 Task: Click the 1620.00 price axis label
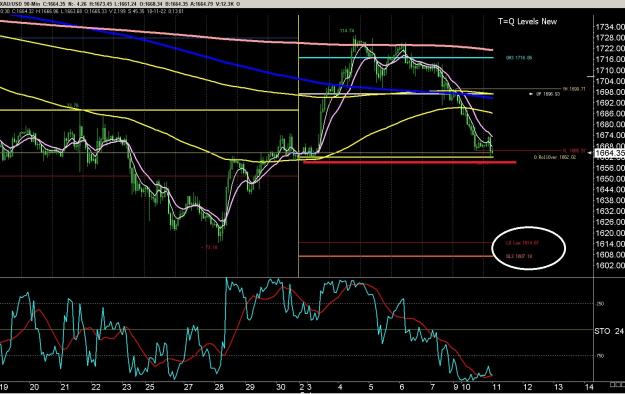609,233
